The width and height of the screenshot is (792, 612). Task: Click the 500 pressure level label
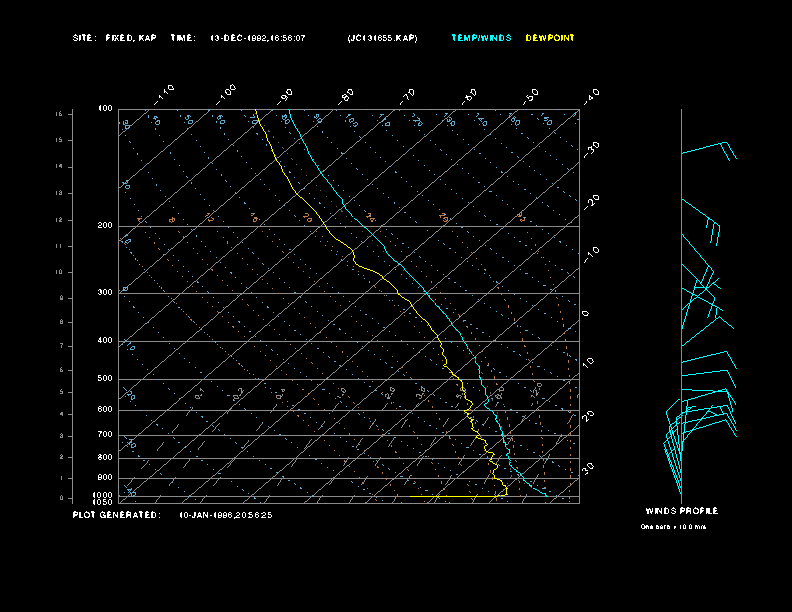coord(105,379)
